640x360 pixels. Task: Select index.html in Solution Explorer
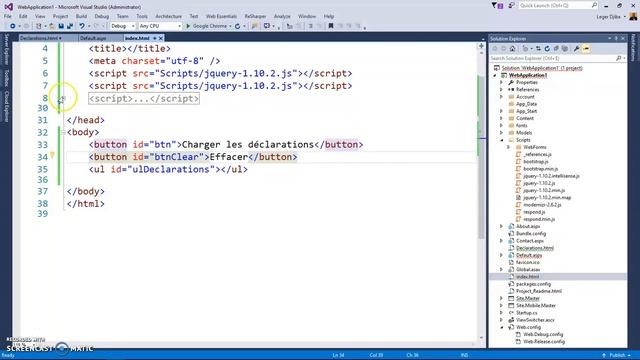click(527, 277)
